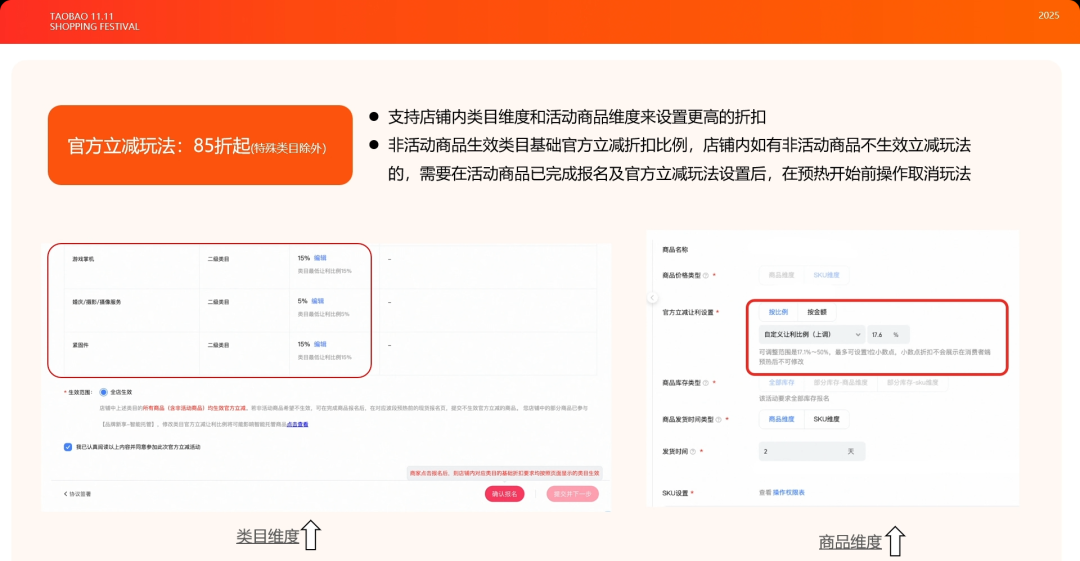The width and height of the screenshot is (1080, 561).
Task: Click help icon next to 商品库存类型
Action: coord(705,383)
